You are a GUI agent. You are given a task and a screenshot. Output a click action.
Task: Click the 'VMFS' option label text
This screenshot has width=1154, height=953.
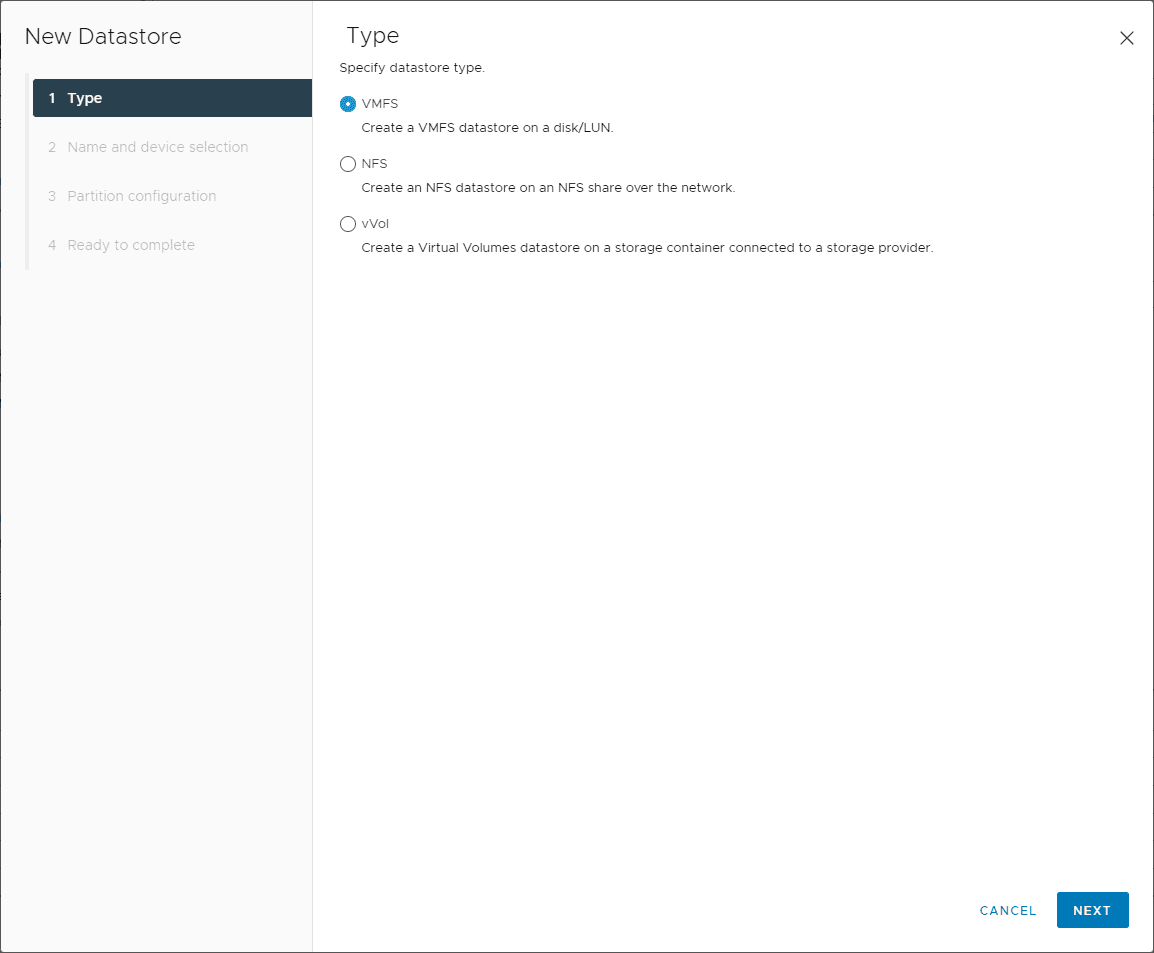[x=380, y=104]
